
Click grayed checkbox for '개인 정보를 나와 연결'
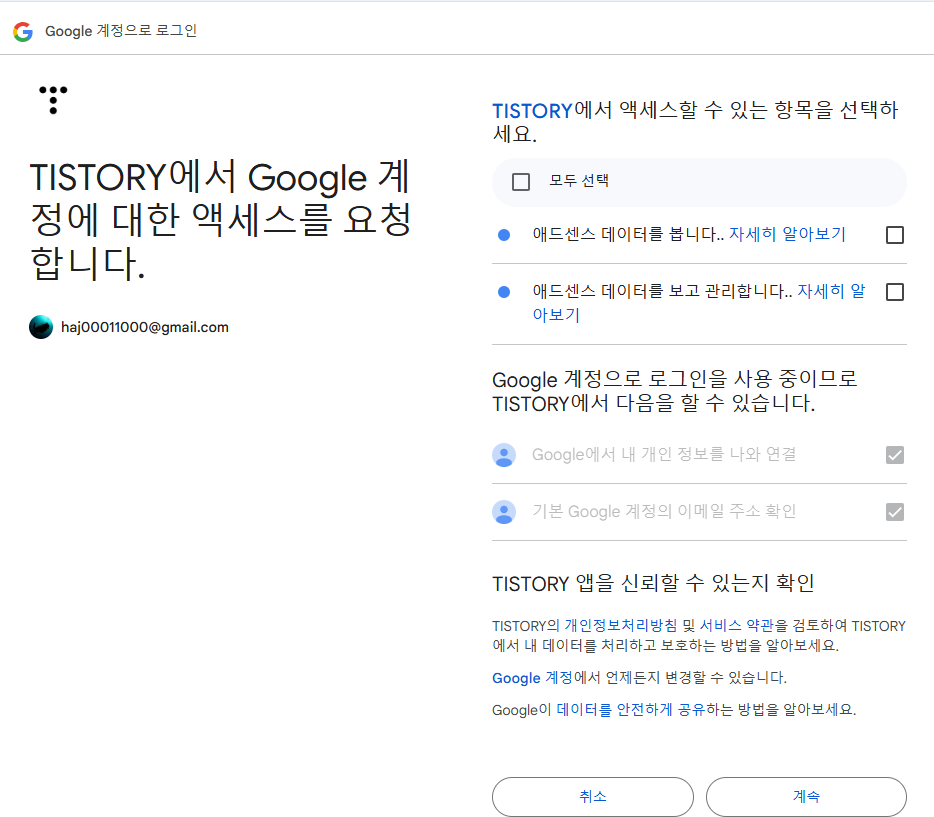[x=895, y=455]
